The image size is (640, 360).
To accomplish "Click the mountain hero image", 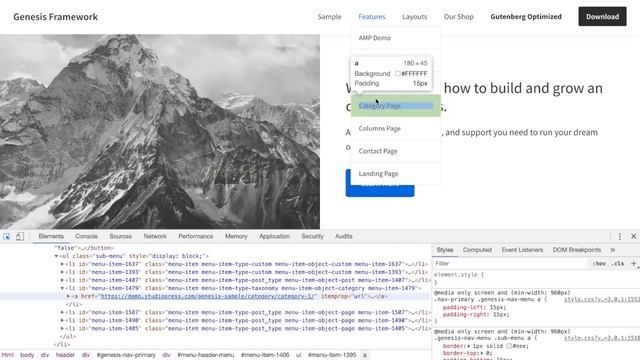I will click(x=160, y=131).
